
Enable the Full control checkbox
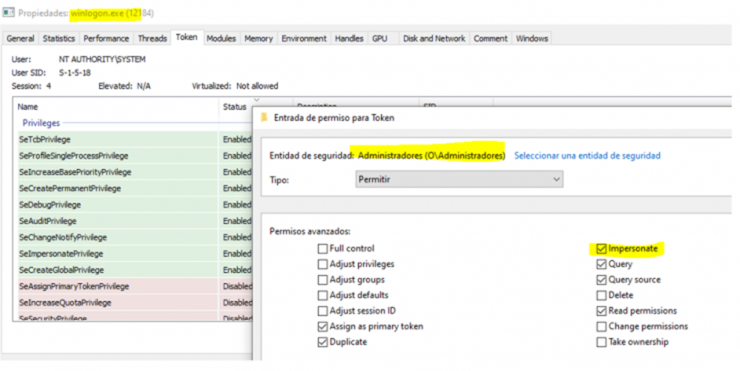pyautogui.click(x=322, y=249)
